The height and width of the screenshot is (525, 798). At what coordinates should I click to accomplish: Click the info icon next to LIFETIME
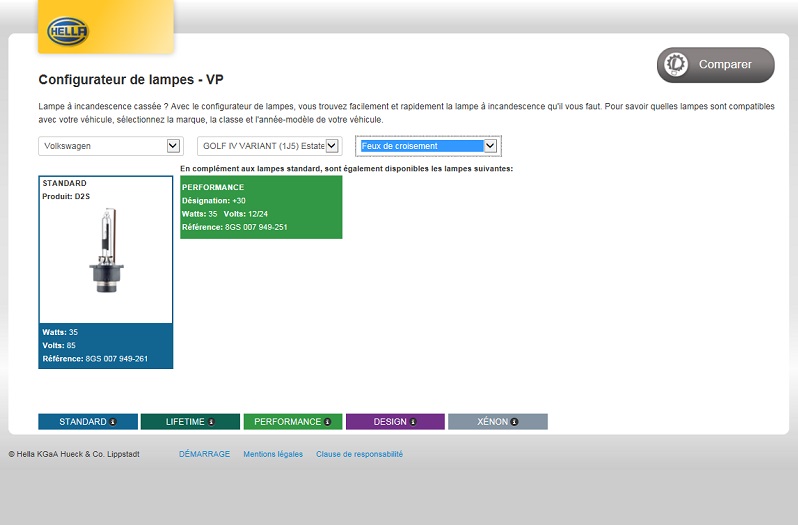pyautogui.click(x=211, y=422)
